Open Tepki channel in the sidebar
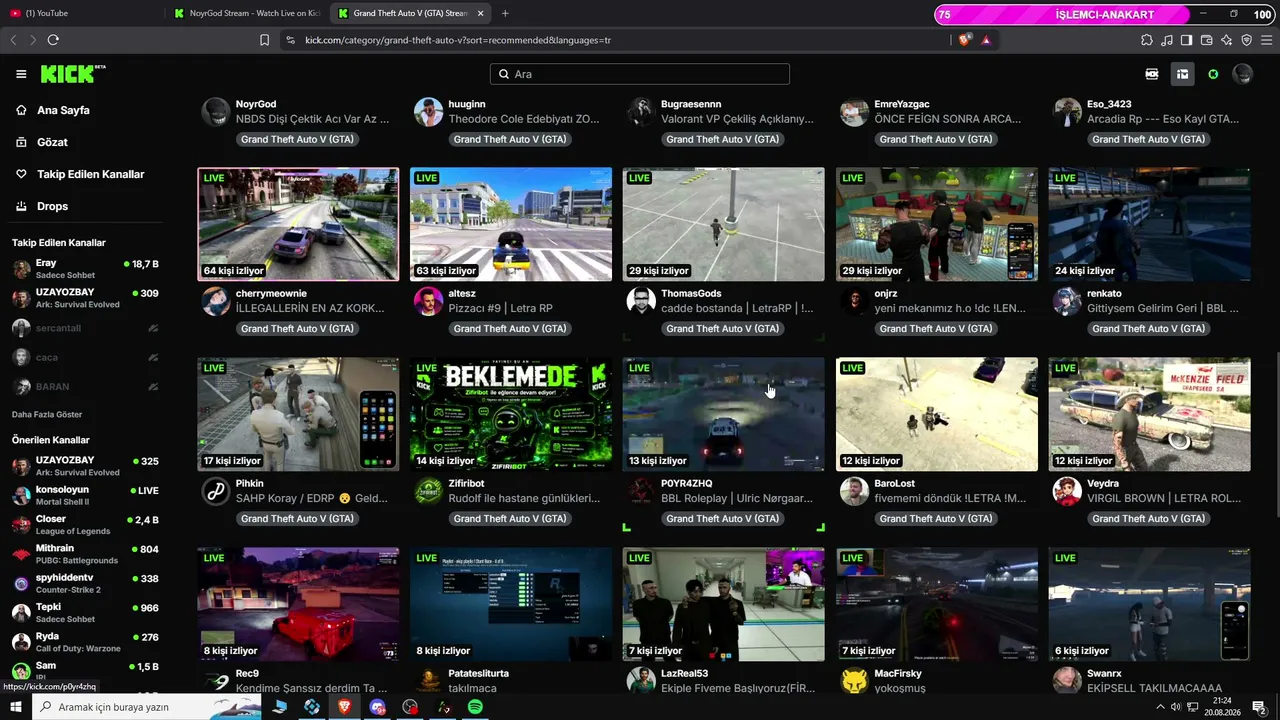 click(x=85, y=613)
